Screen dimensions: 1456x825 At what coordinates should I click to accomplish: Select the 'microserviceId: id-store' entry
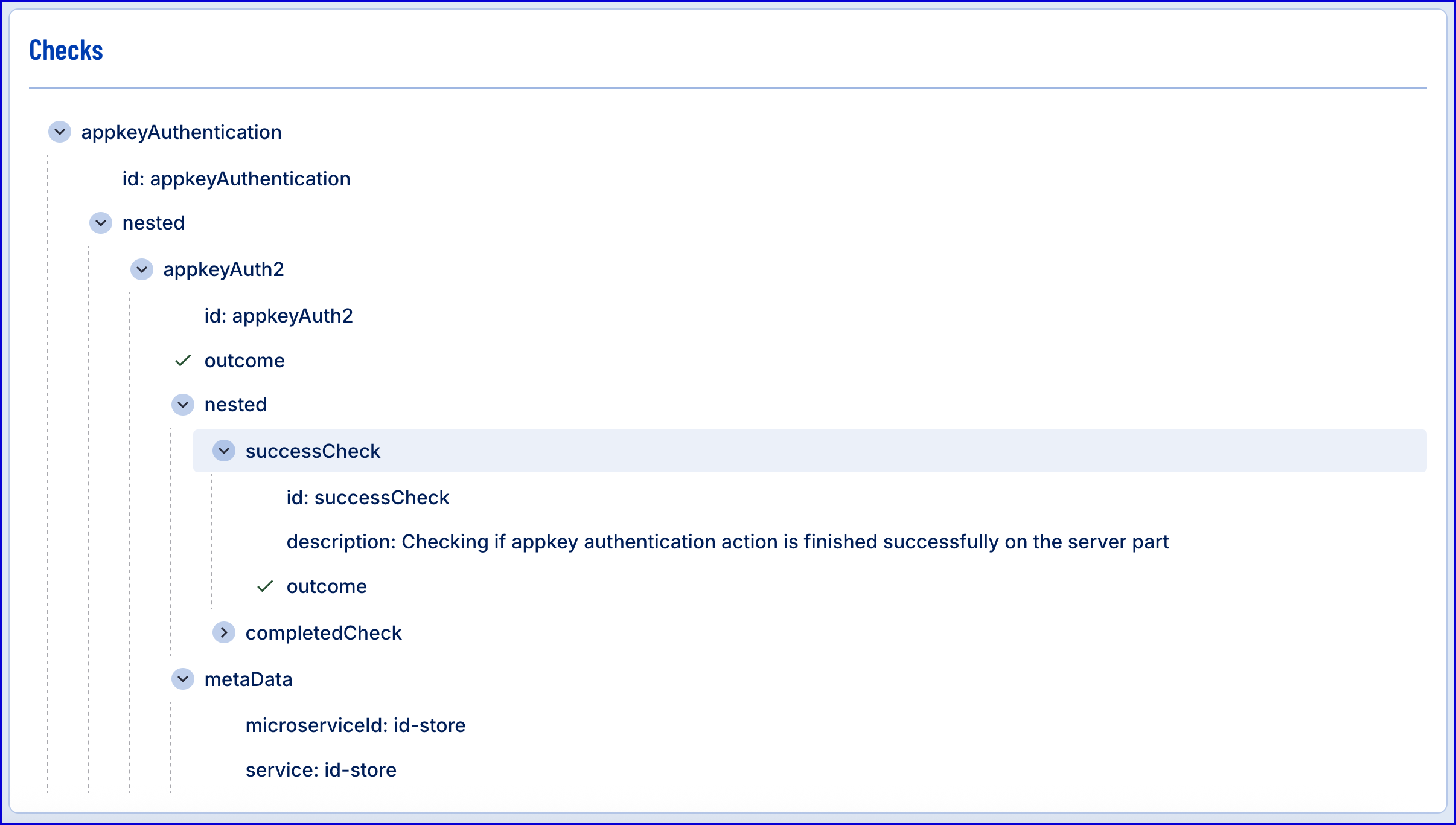pos(355,725)
